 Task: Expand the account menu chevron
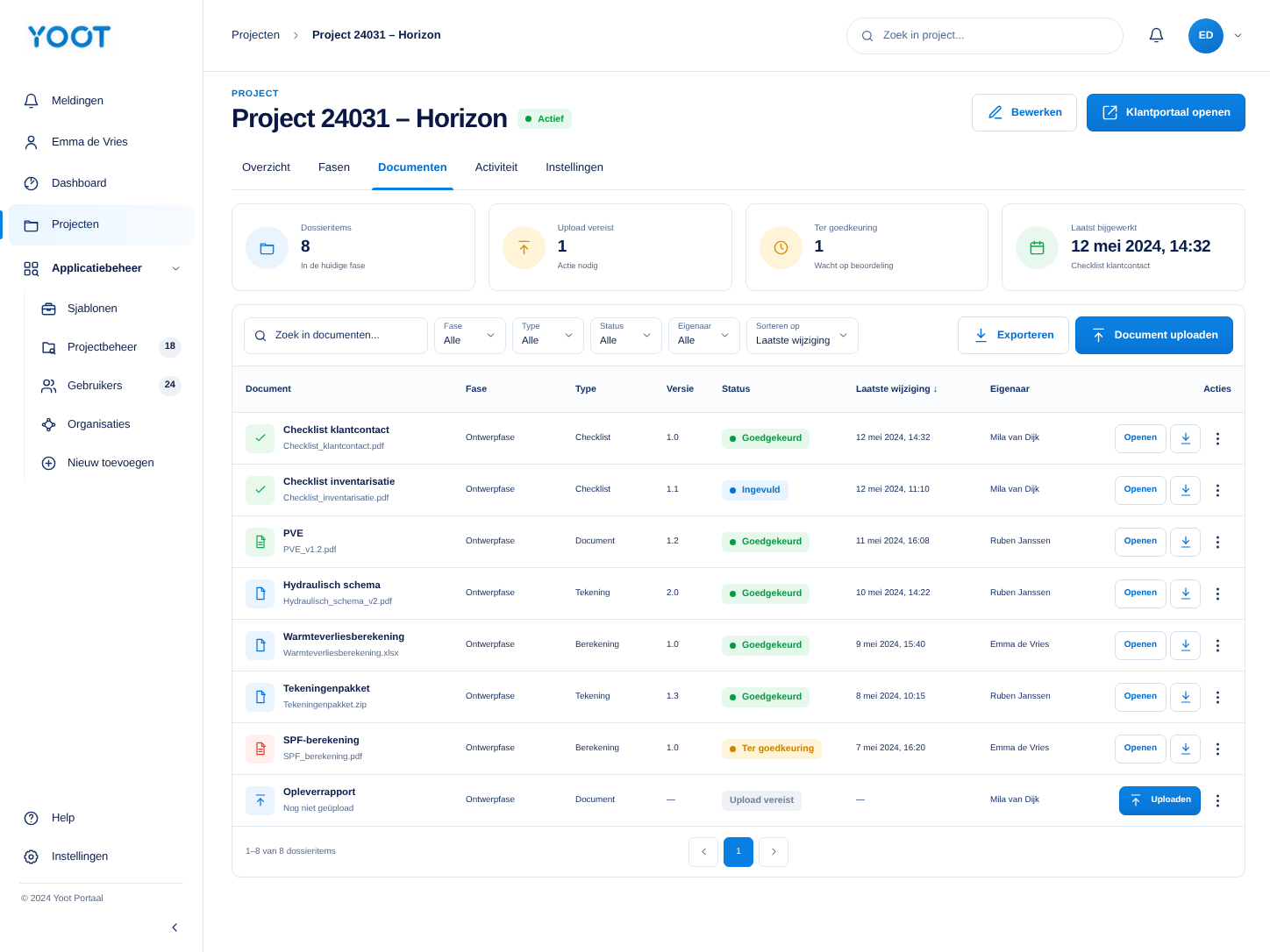[x=1238, y=36]
